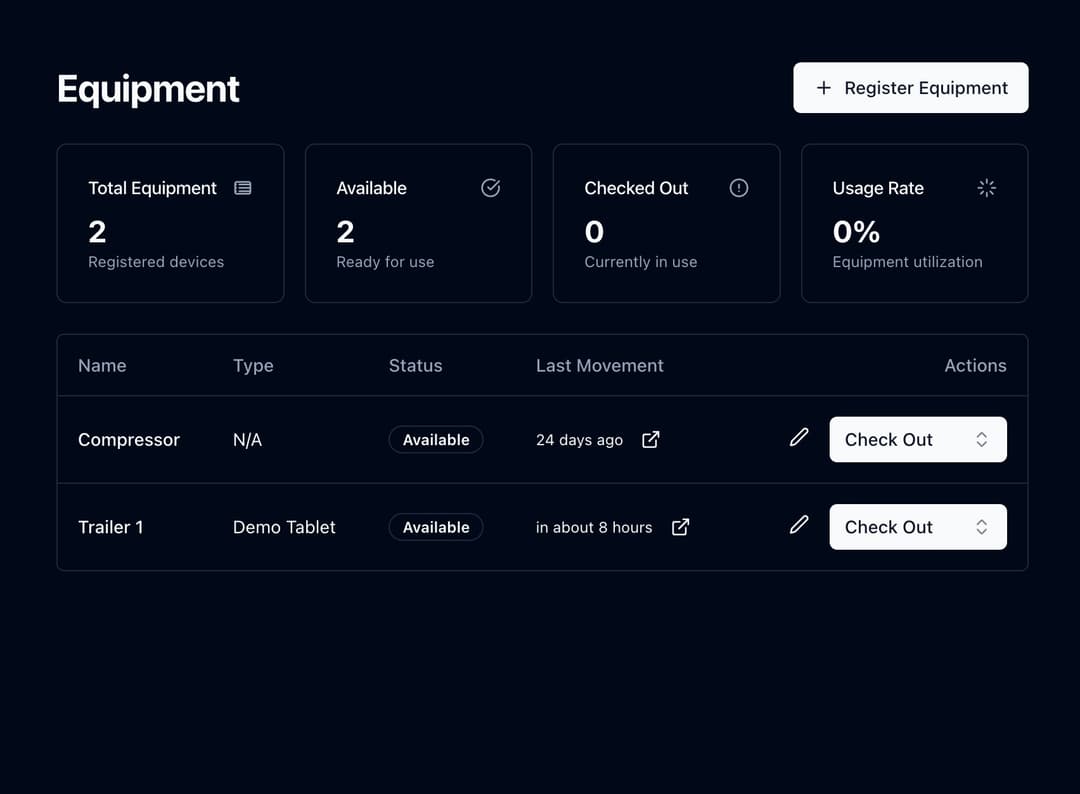Click the edit pencil for Compressor
Viewport: 1080px width, 794px height.
pos(798,438)
